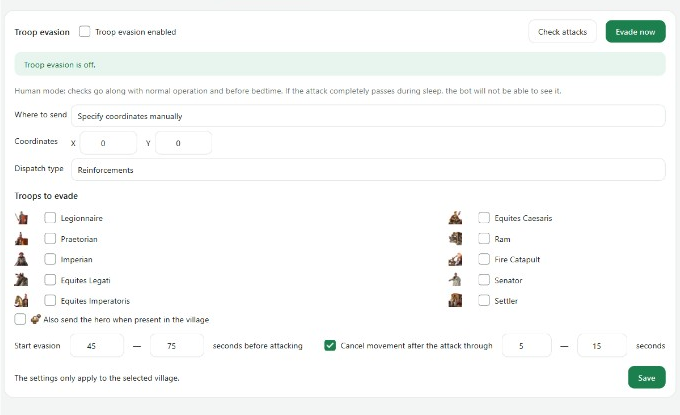
Task: Select the Ram checkbox
Action: point(484,239)
